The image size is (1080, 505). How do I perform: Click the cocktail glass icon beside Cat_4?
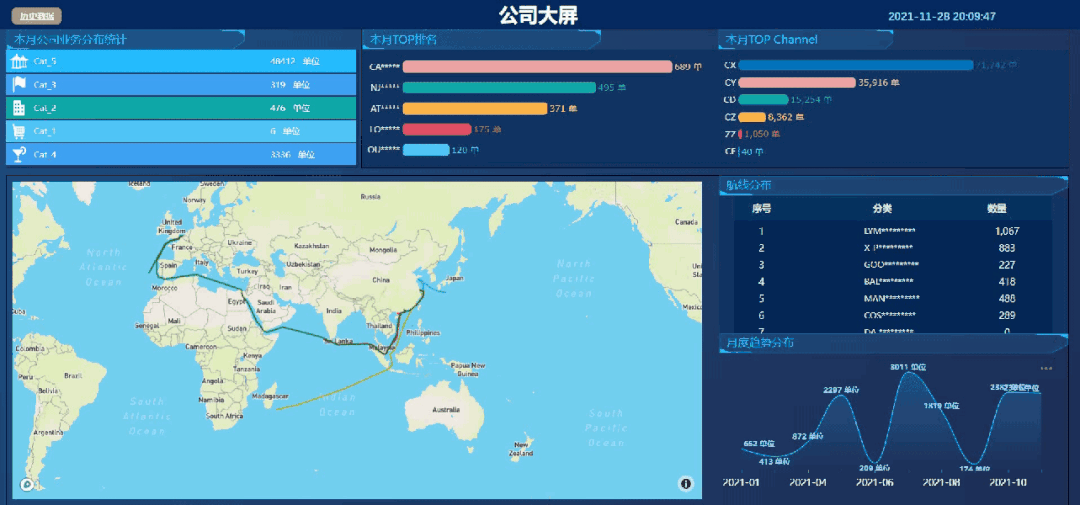click(19, 154)
